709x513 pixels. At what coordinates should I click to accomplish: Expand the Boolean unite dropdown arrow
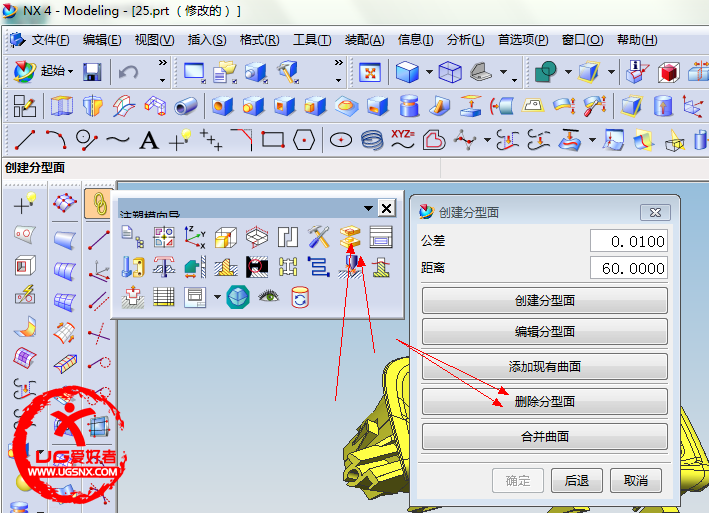[x=568, y=71]
